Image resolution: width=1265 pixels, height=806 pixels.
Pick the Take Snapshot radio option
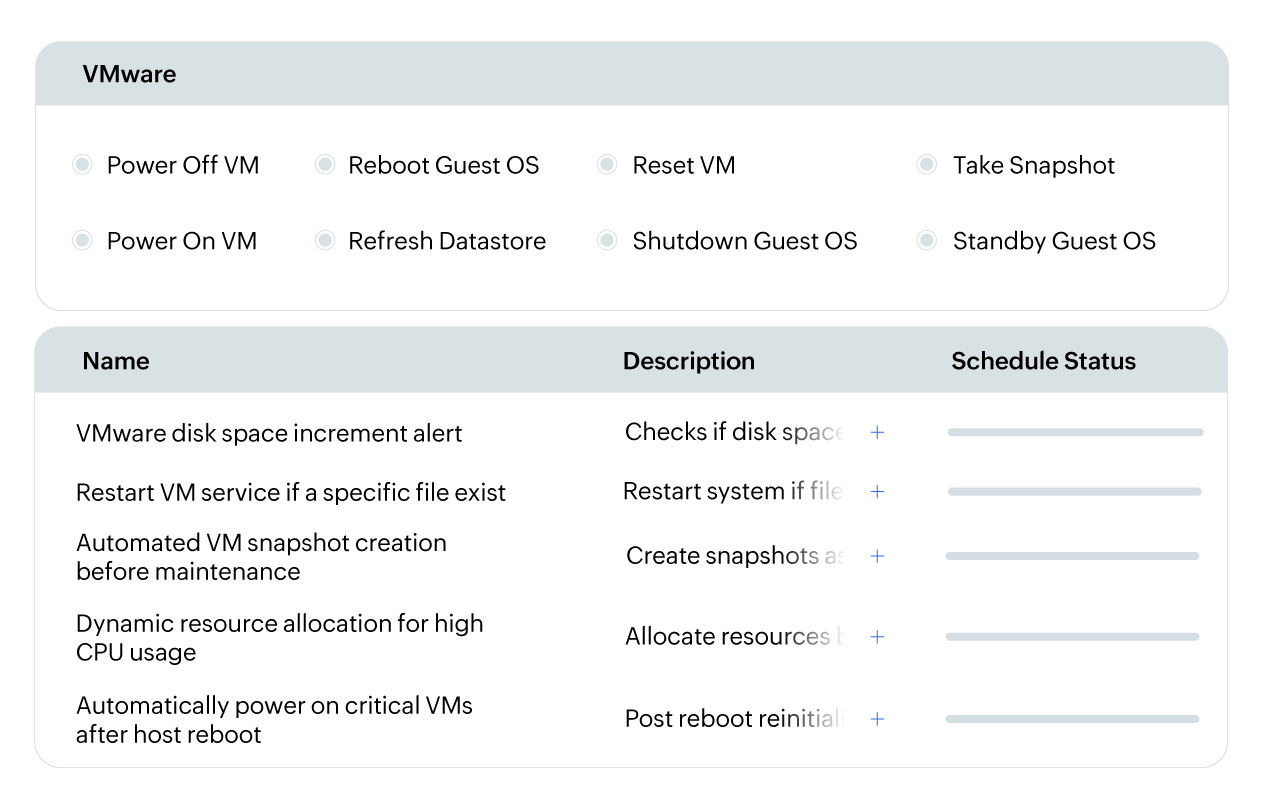click(927, 165)
